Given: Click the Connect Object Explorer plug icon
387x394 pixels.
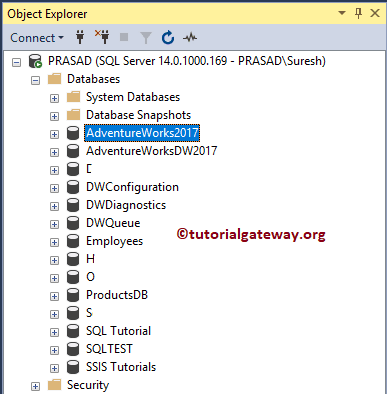Looking at the screenshot, I should pos(80,37).
